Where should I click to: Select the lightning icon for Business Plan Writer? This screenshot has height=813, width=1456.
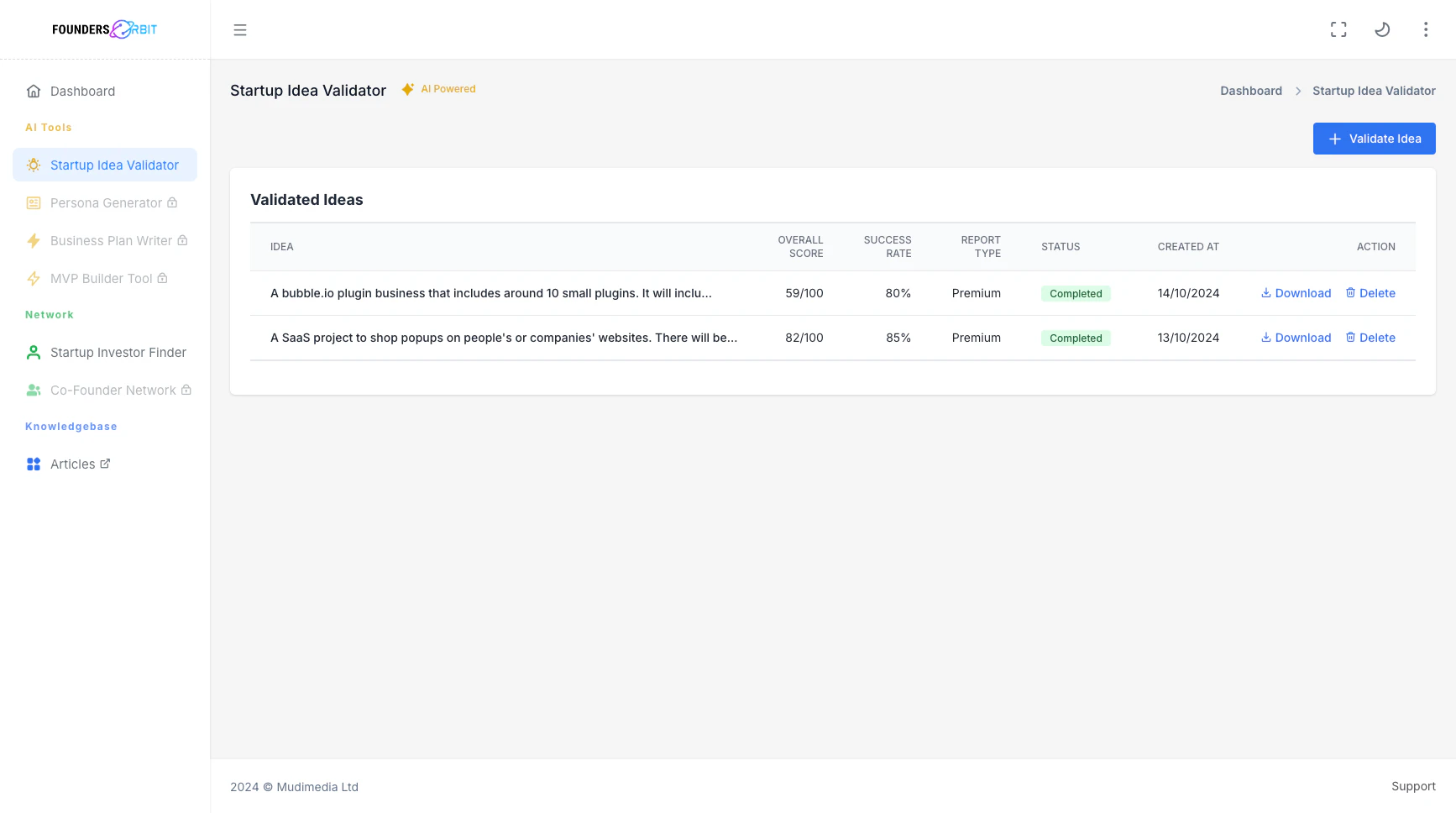pyautogui.click(x=34, y=240)
